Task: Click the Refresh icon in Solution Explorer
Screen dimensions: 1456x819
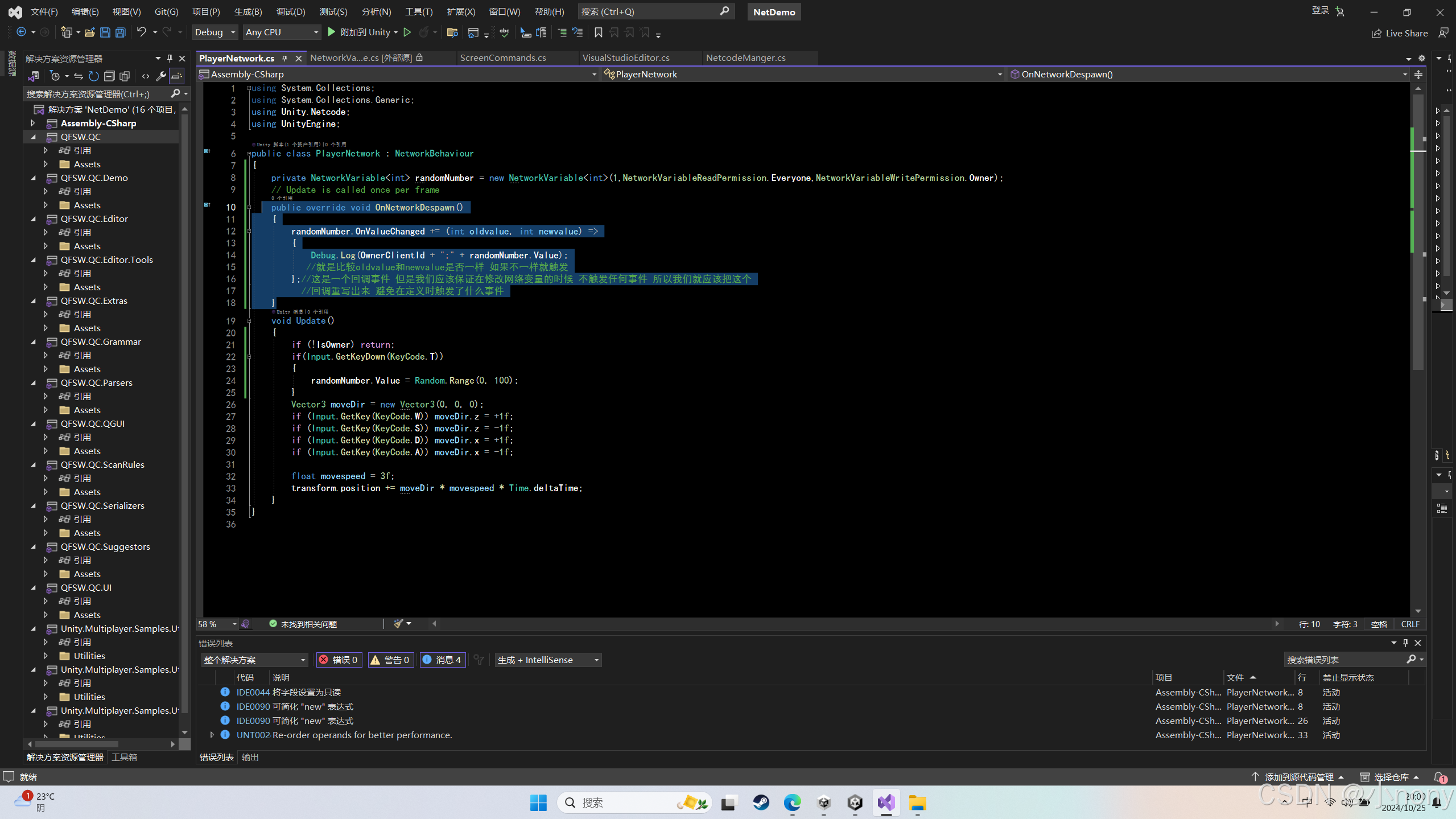Action: (93, 76)
